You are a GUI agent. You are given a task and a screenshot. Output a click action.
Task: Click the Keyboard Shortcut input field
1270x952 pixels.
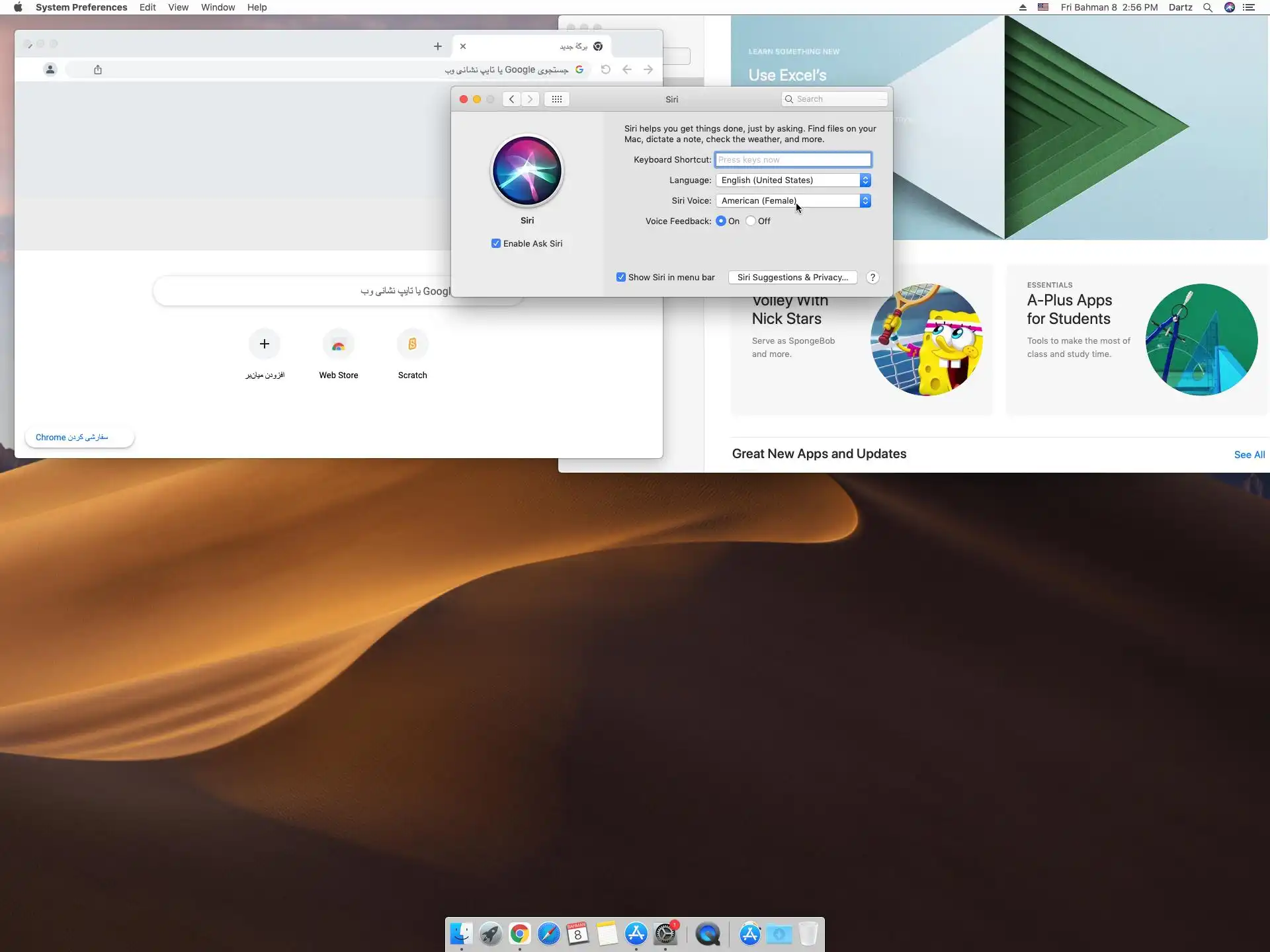792,159
